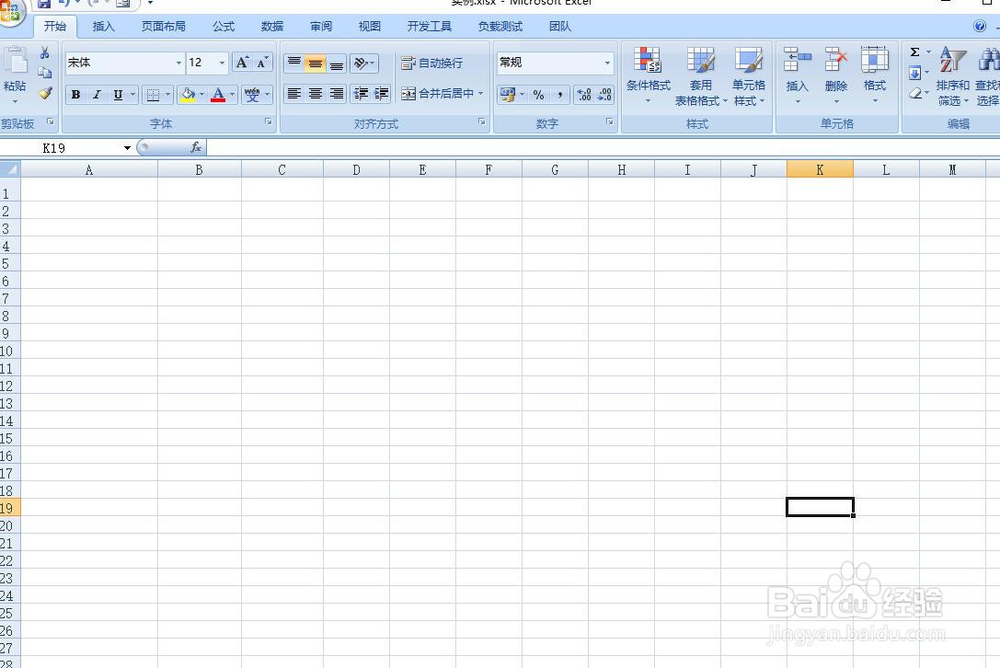Apply percent style
The image size is (1000, 668).
click(539, 94)
